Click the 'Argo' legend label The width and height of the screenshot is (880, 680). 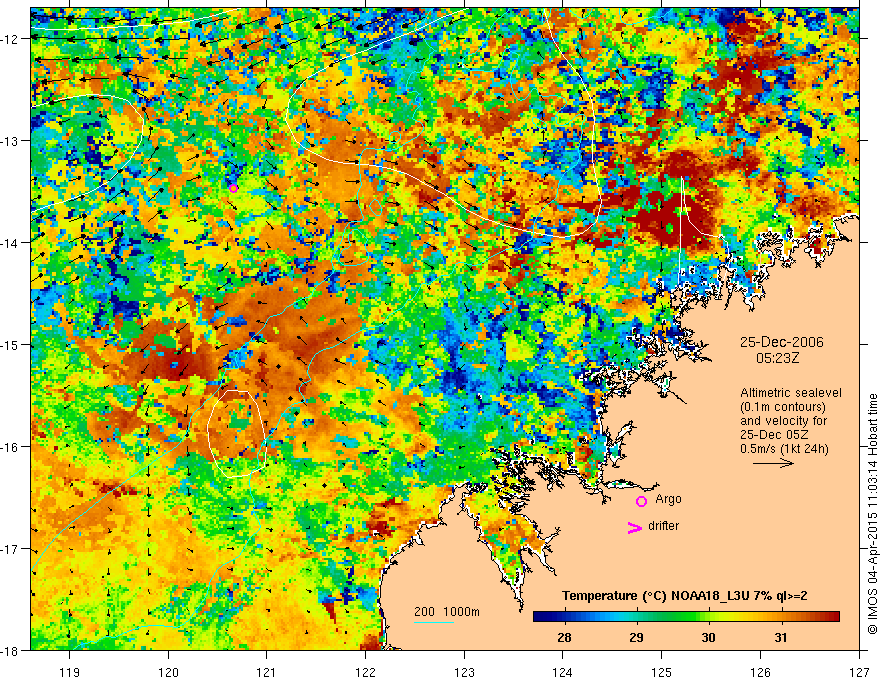668,499
